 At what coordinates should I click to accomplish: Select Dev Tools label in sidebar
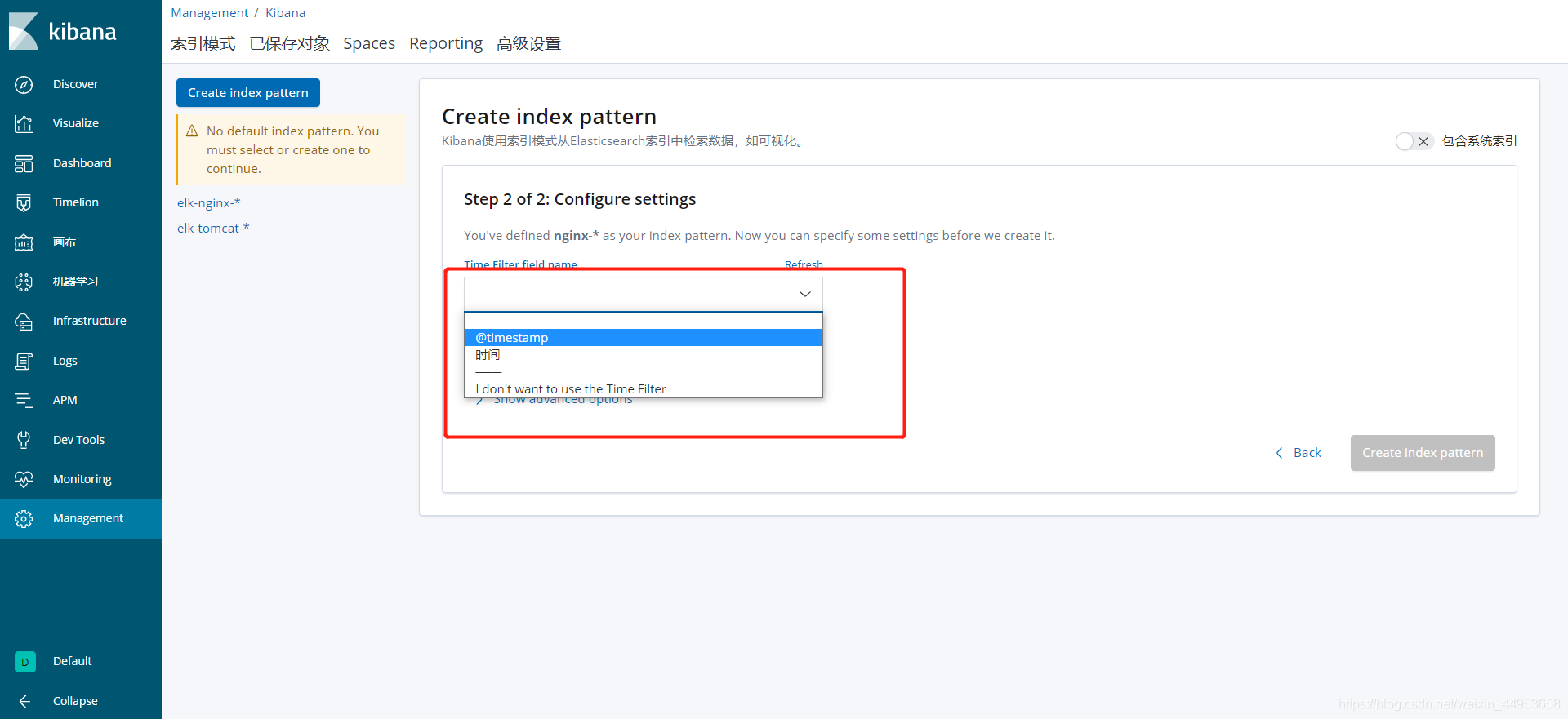tap(79, 440)
